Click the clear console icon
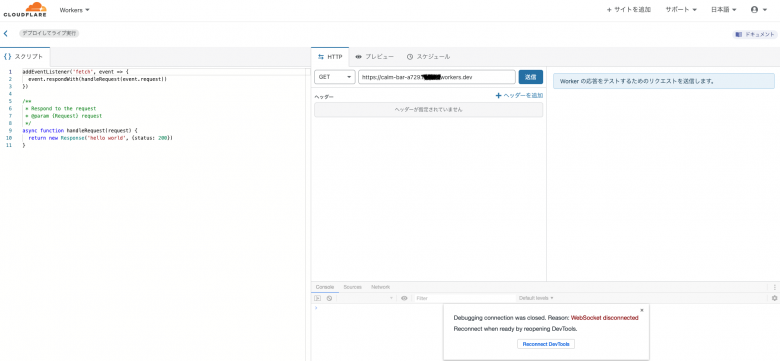Viewport: 780px width, 361px height. click(x=329, y=298)
